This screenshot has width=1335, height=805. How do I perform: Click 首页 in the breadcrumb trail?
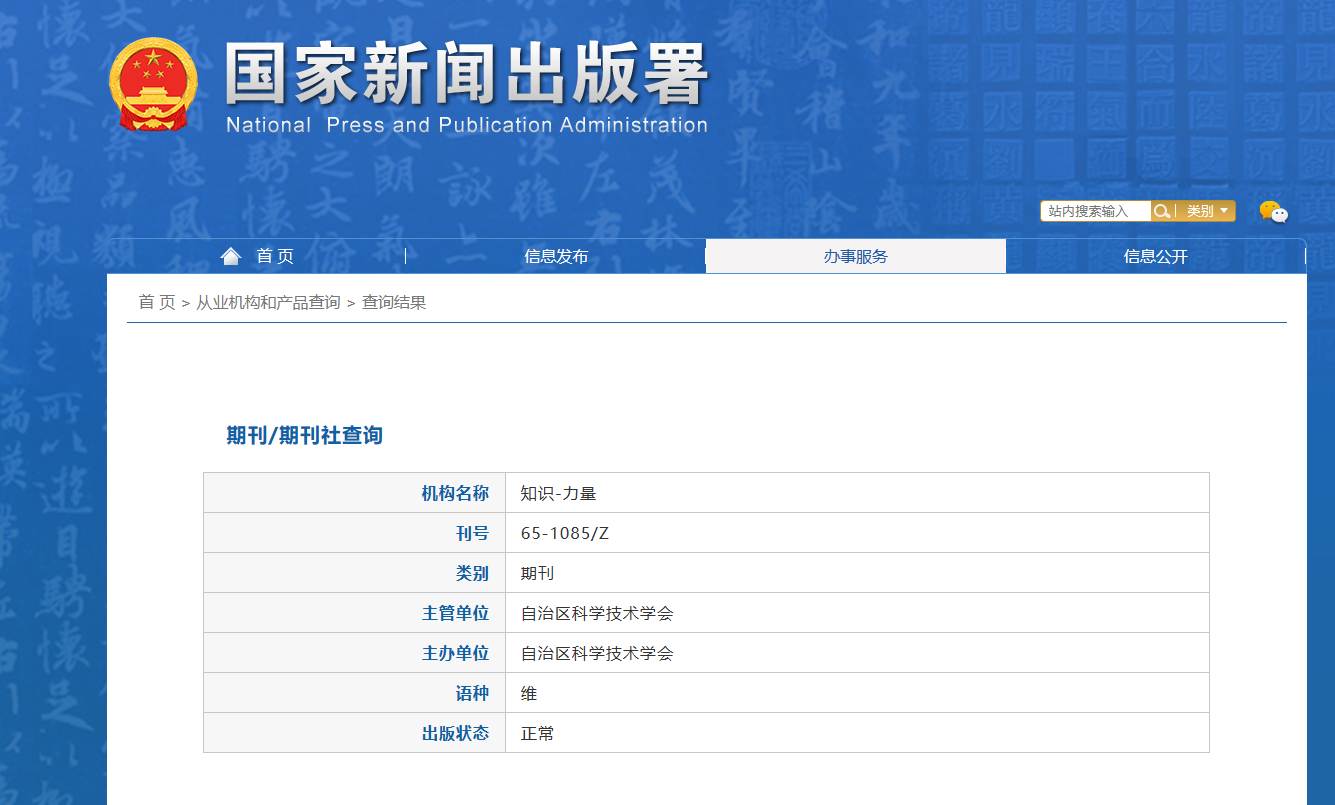(x=154, y=301)
